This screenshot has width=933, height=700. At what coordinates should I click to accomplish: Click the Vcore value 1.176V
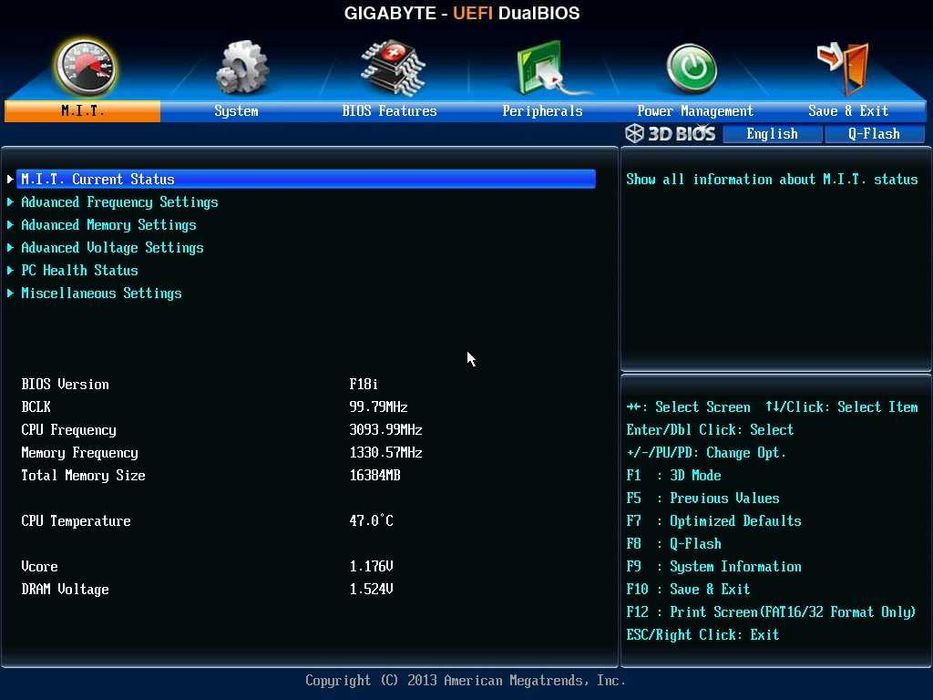[x=371, y=566]
